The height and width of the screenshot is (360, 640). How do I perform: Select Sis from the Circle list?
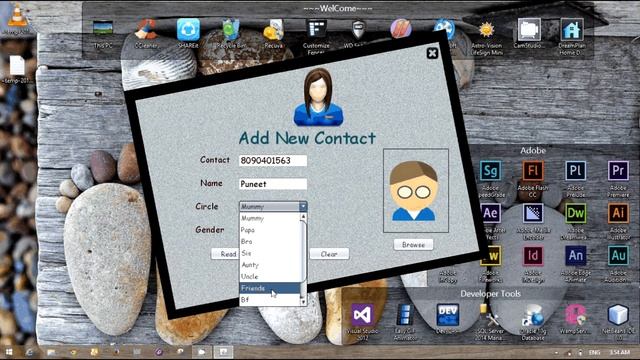pos(270,253)
